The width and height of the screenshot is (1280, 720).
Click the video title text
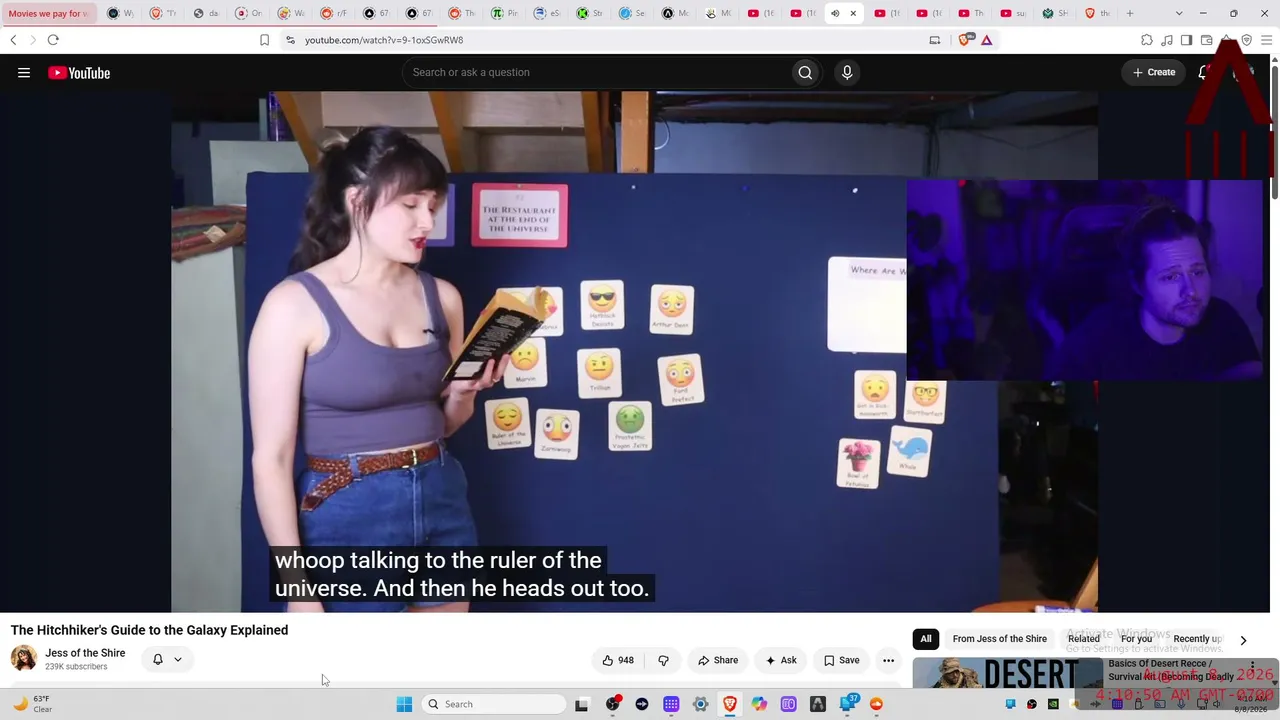click(x=149, y=630)
